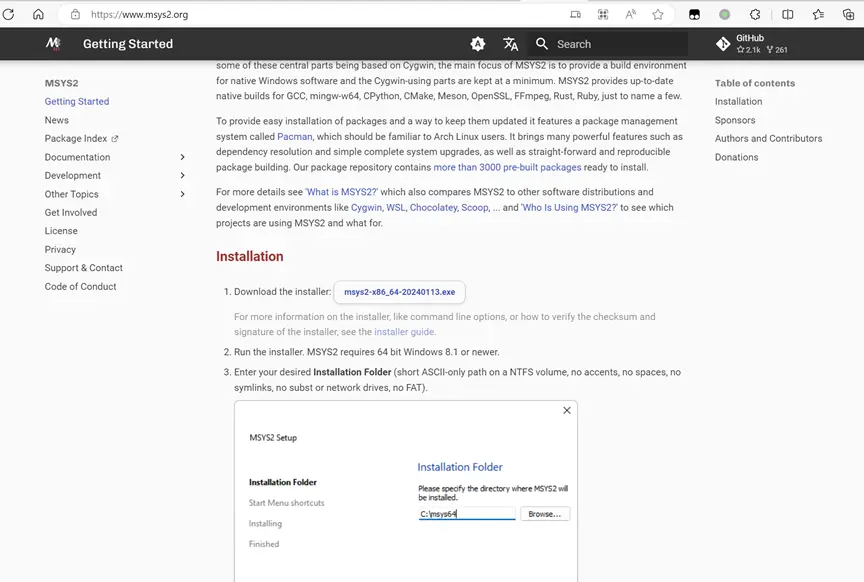The height and width of the screenshot is (582, 864).
Task: Open the browser extensions puzzle icon
Action: pos(755,15)
